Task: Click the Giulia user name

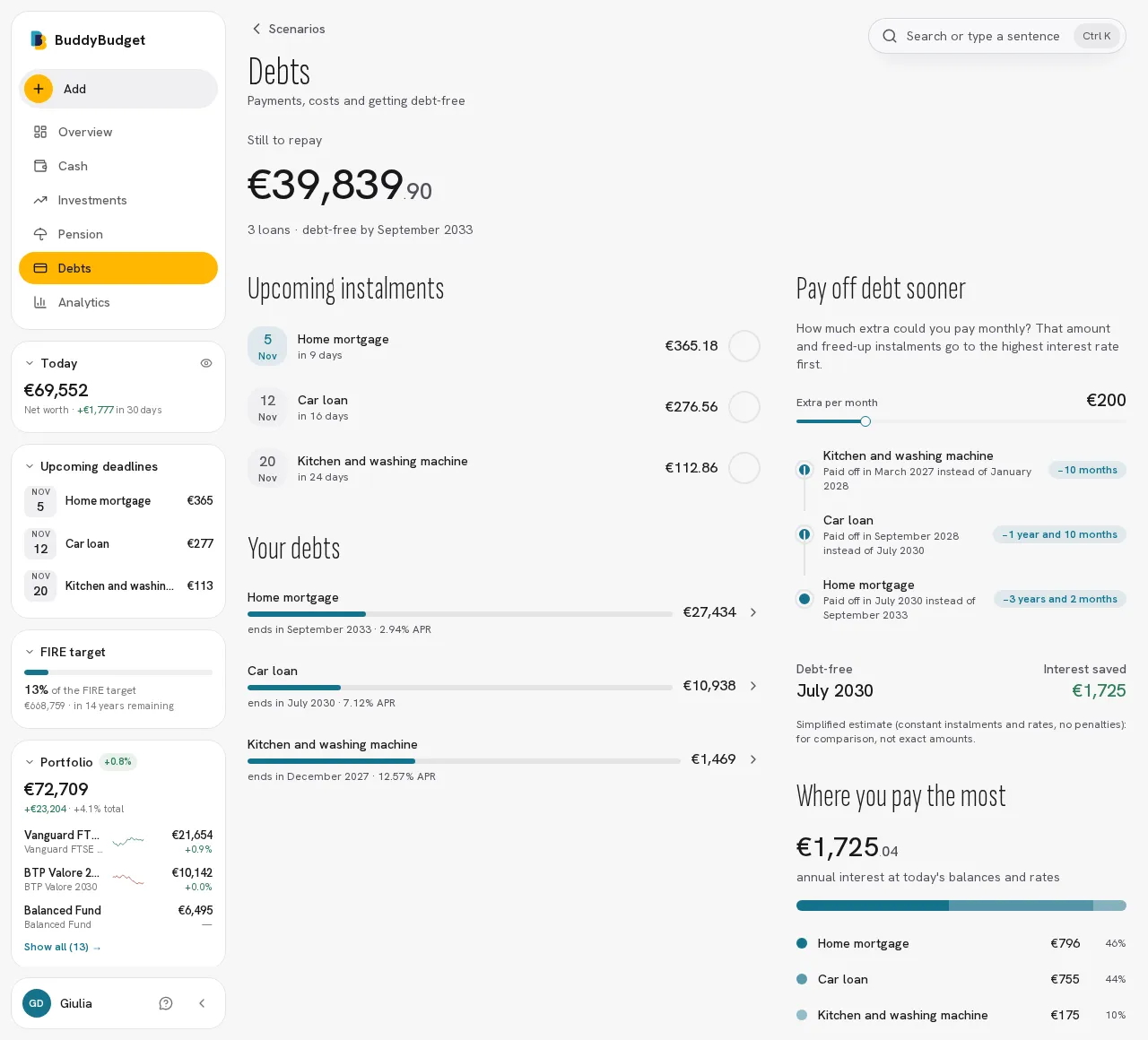Action: [x=76, y=1003]
